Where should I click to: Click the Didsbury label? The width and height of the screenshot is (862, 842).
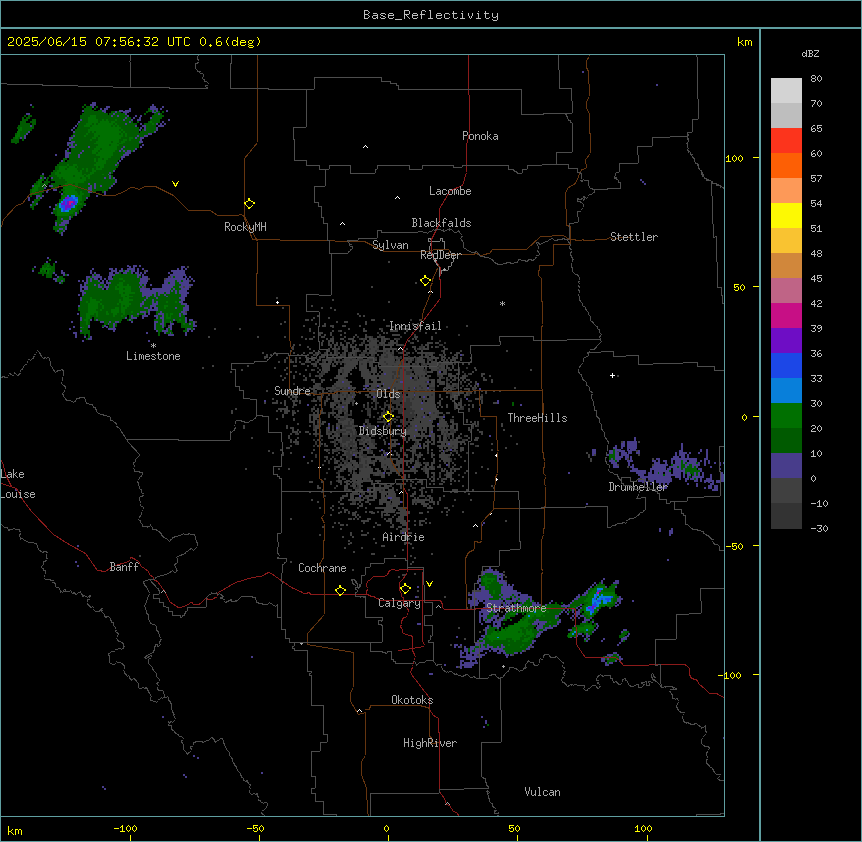click(x=383, y=431)
